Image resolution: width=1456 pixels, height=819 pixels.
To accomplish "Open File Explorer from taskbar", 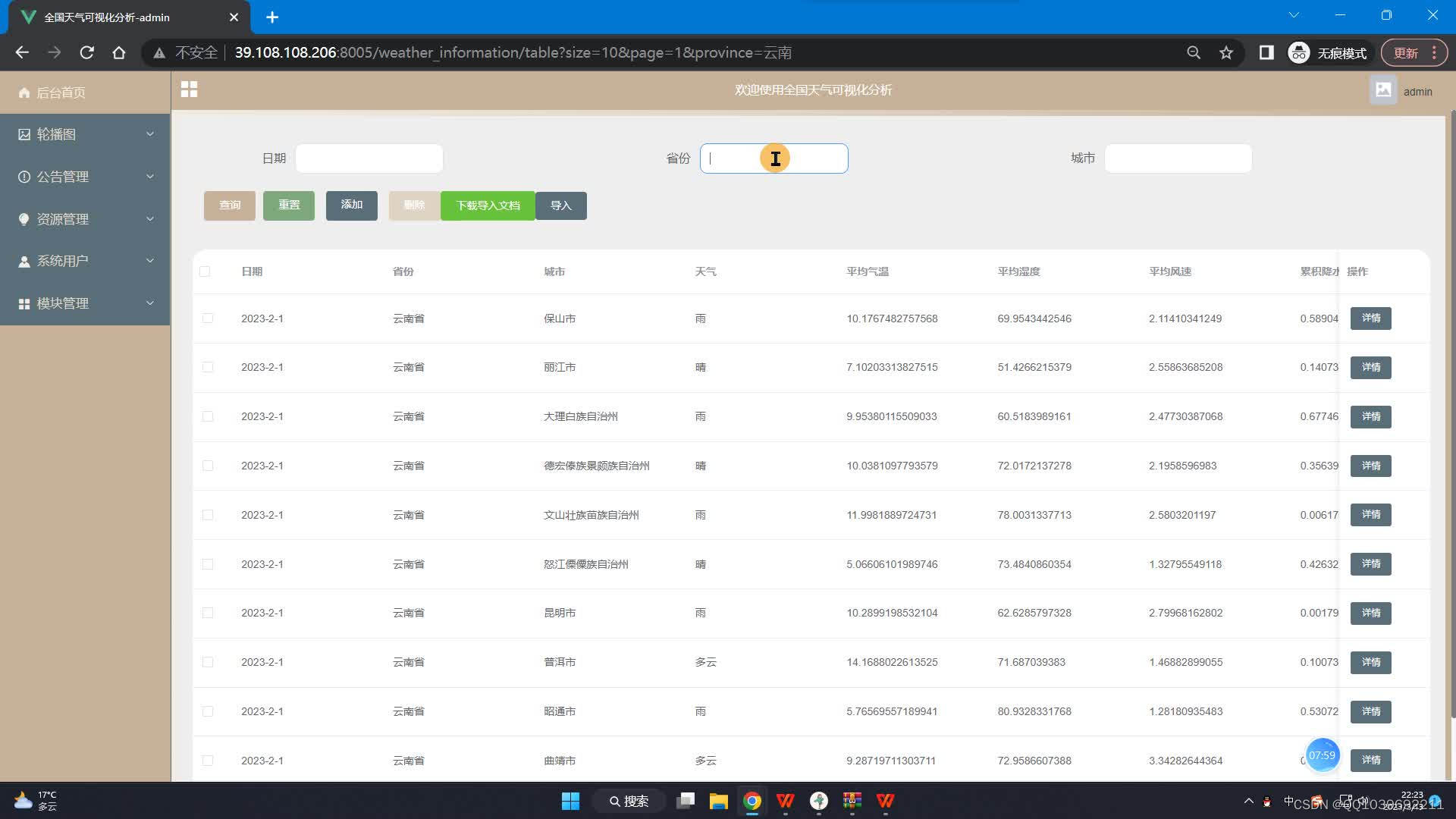I will tap(718, 801).
